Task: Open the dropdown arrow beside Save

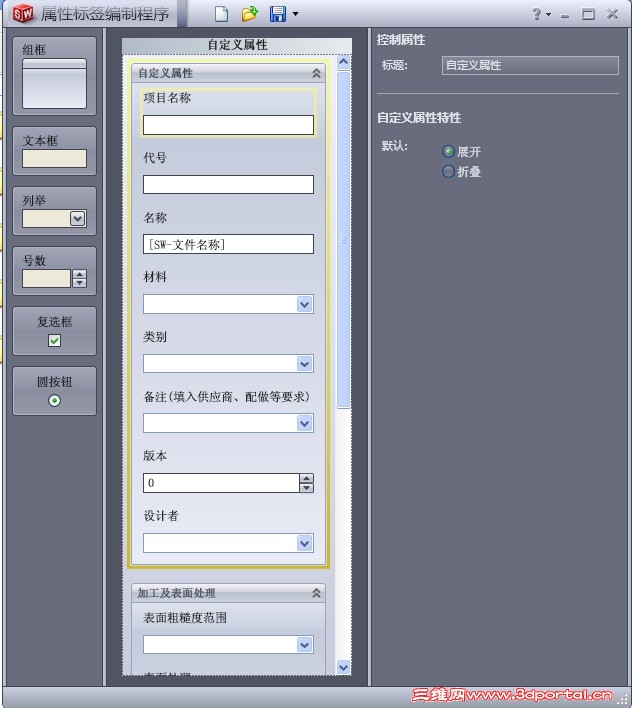Action: pyautogui.click(x=296, y=14)
